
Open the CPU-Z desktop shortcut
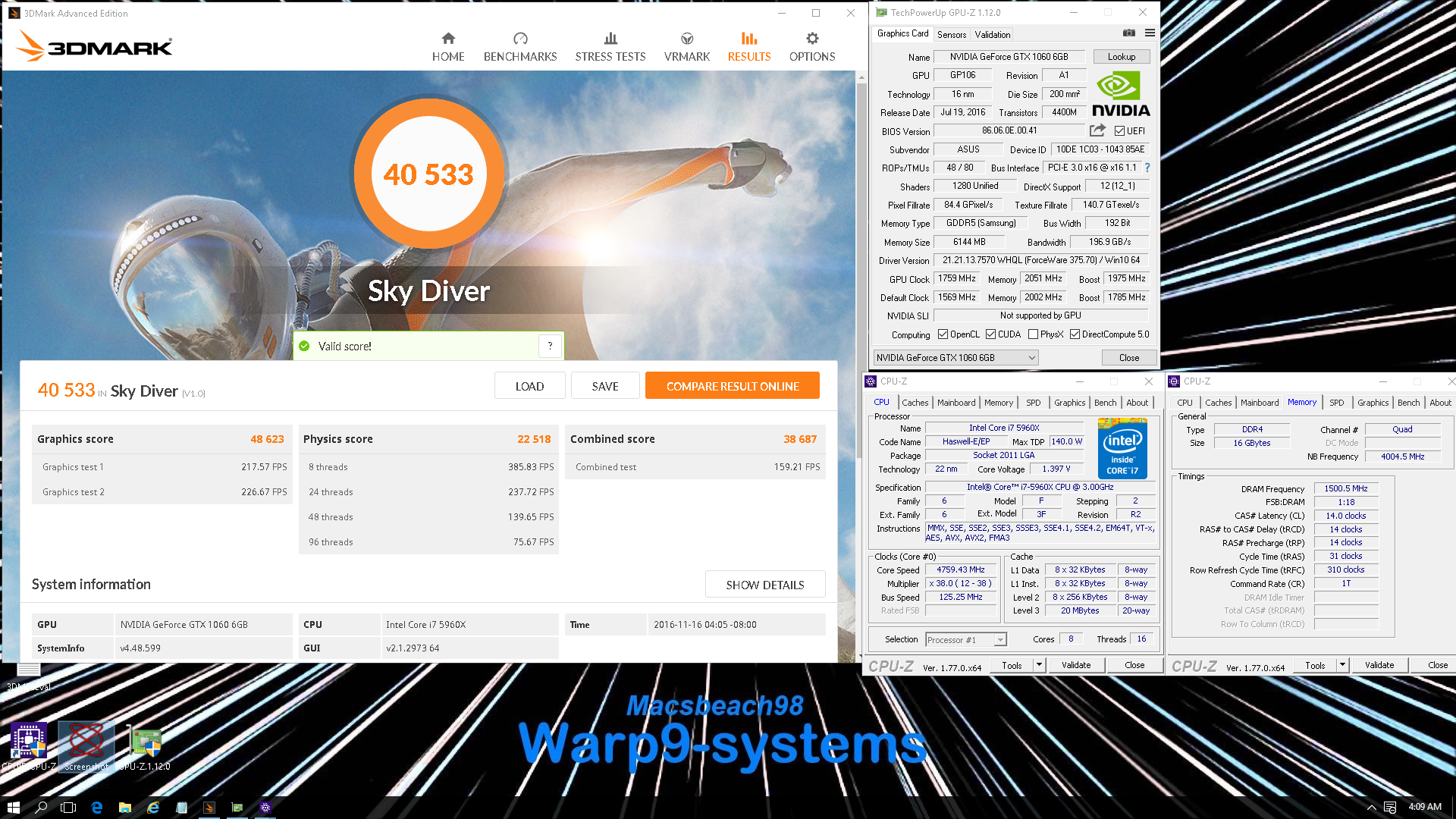pyautogui.click(x=29, y=746)
